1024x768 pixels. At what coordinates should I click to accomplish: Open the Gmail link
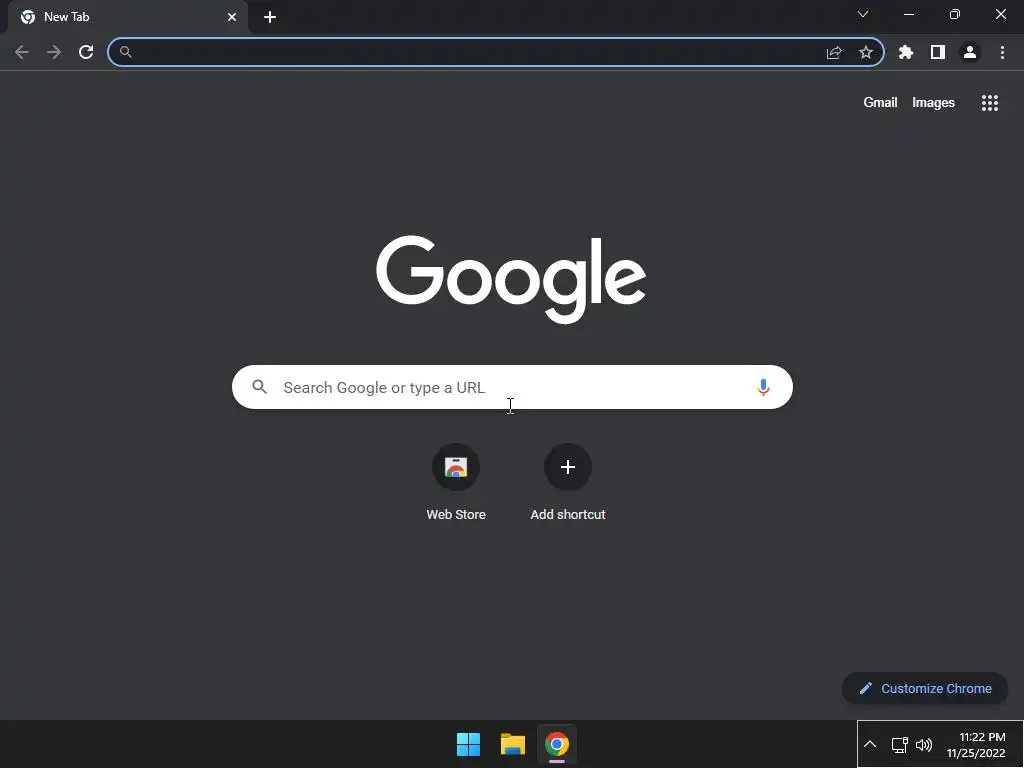[x=880, y=103]
